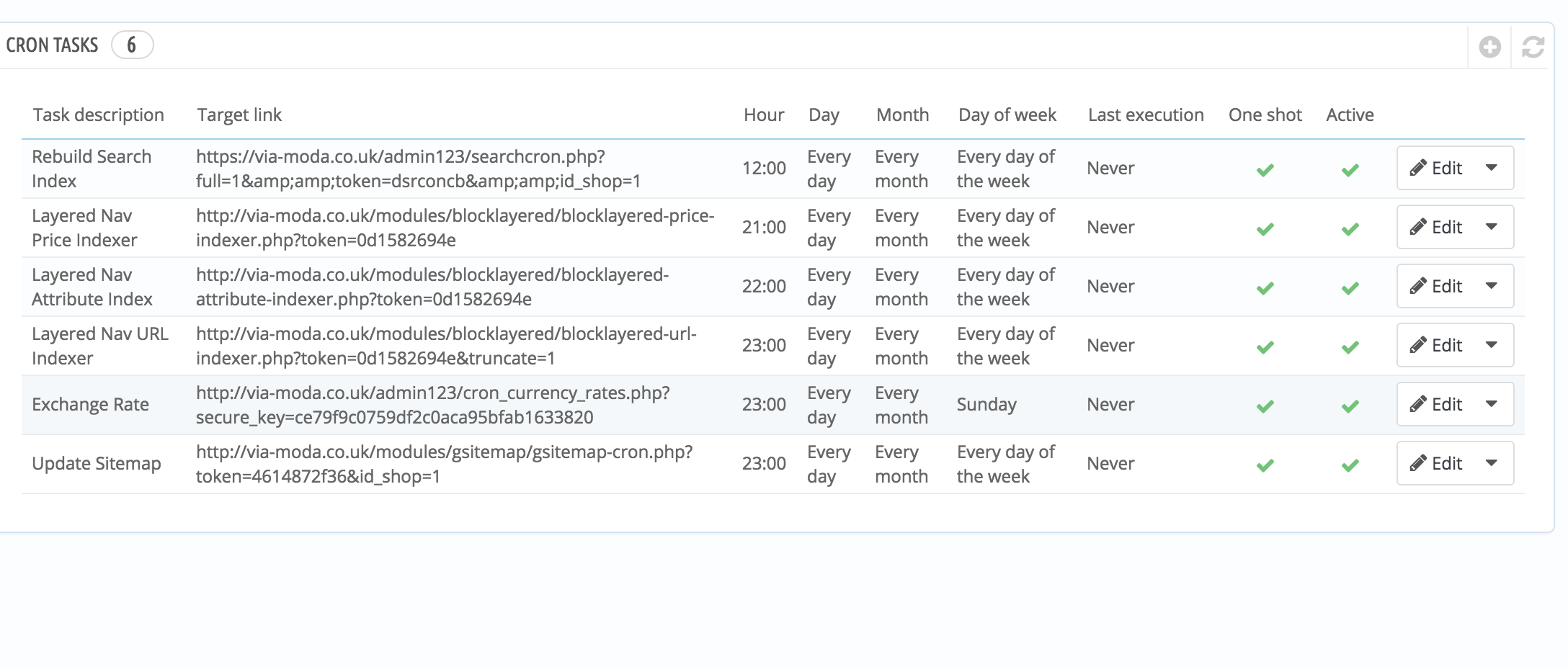
Task: Open dropdown arrow for Exchange Rate row
Action: point(1492,404)
